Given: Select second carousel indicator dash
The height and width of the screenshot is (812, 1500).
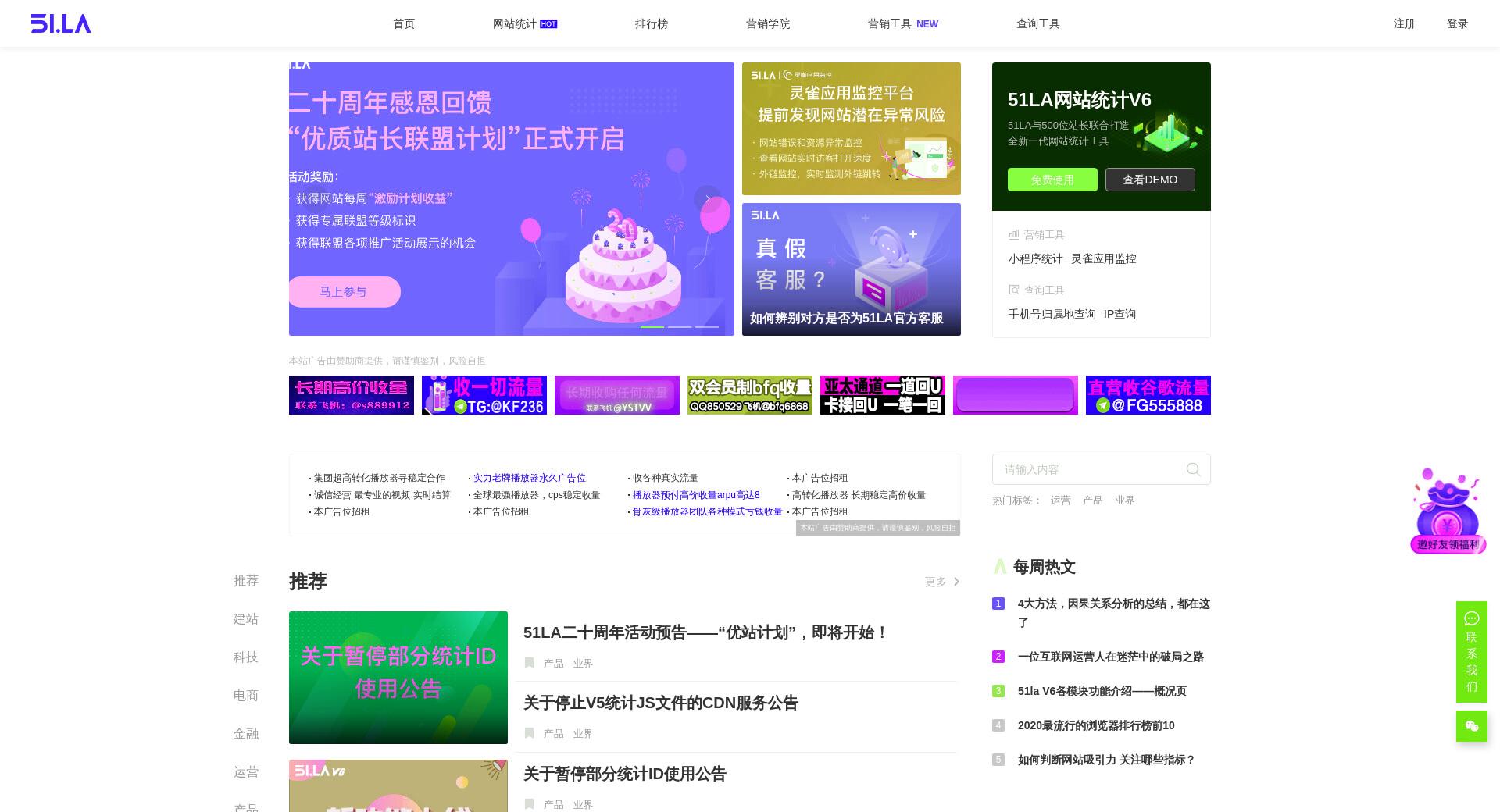Looking at the screenshot, I should coord(680,326).
